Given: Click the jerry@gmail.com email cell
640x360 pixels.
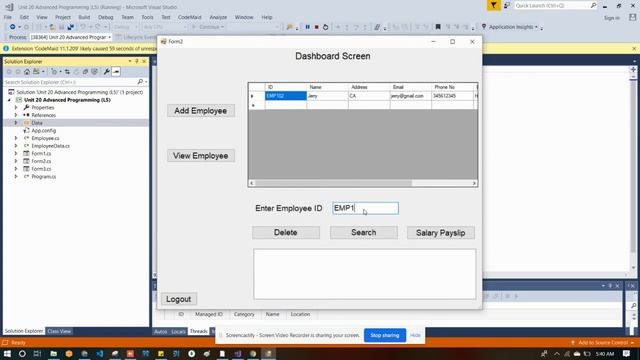Looking at the screenshot, I should (x=410, y=96).
